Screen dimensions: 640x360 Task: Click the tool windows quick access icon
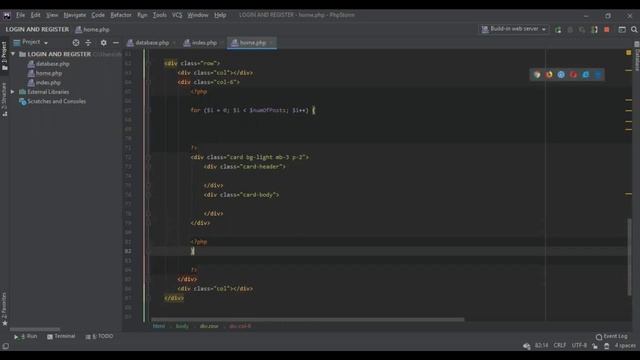coord(5,346)
